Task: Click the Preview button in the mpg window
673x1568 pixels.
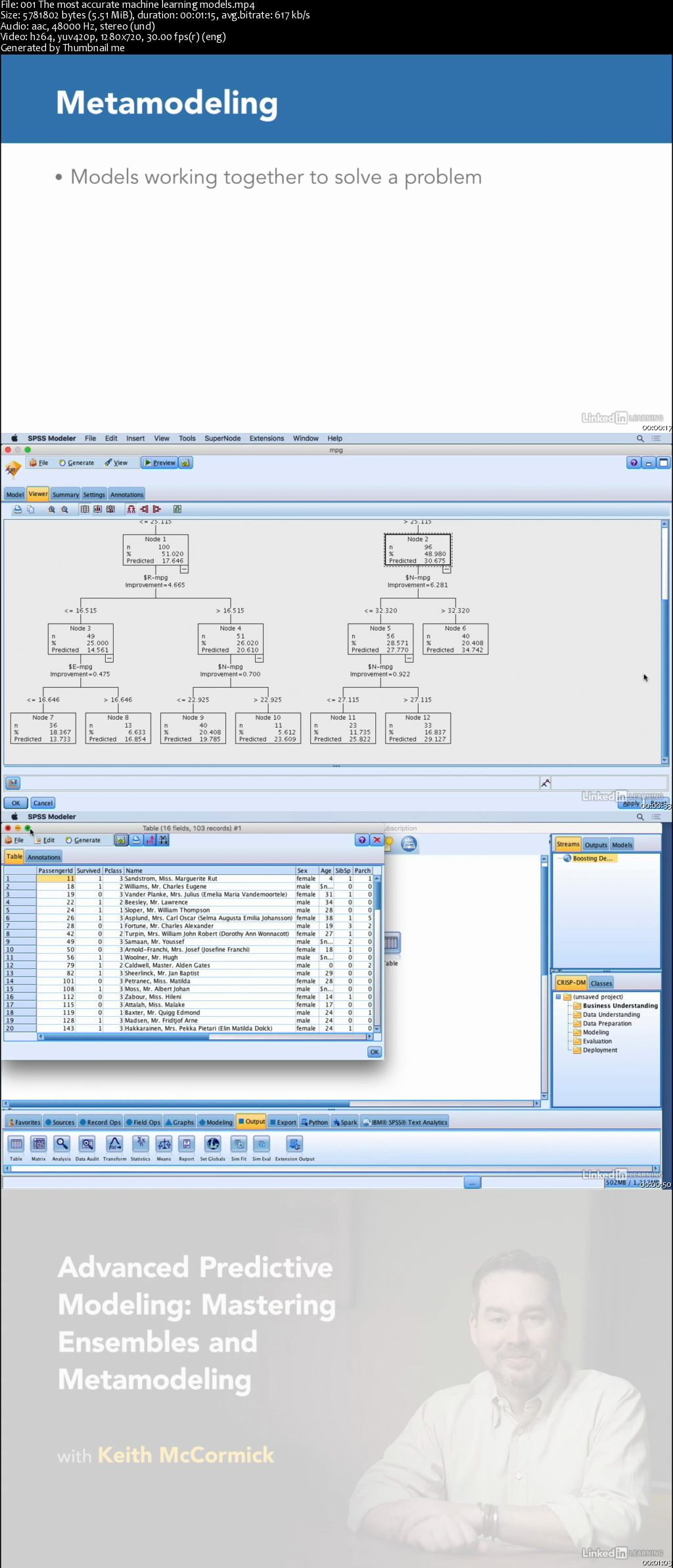Action: (x=160, y=462)
